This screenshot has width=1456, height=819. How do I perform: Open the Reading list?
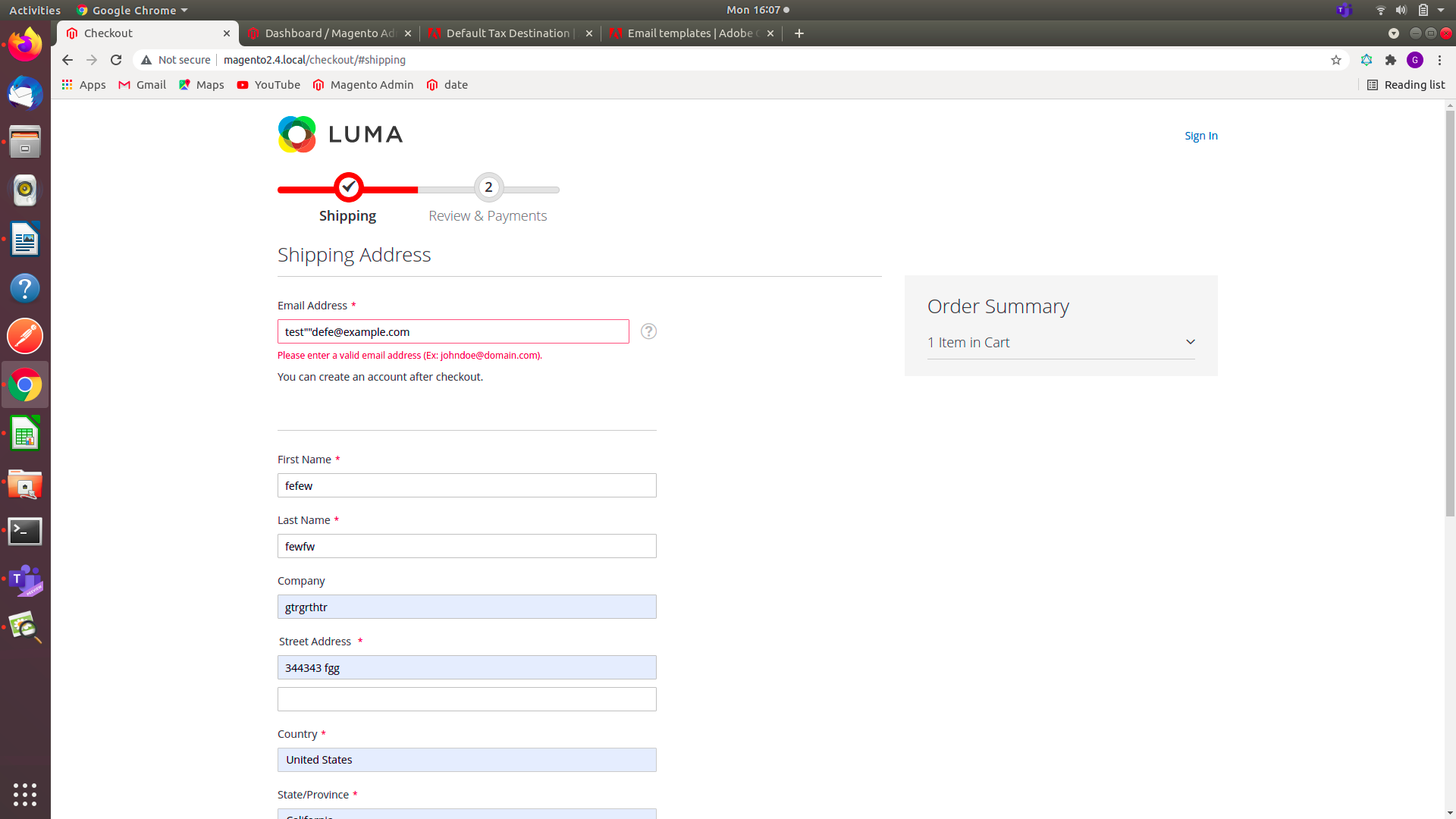(1405, 85)
